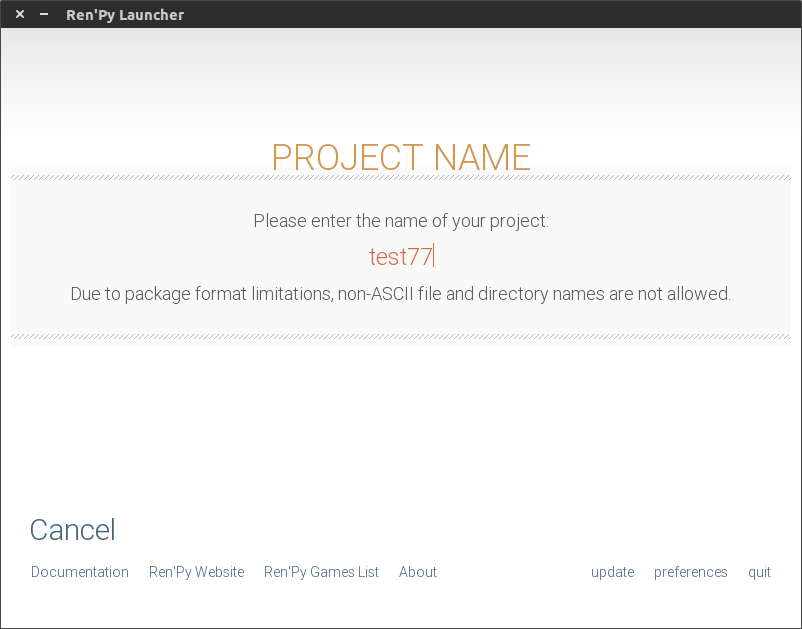Click the blank white area above Cancel
This screenshot has height=629, width=802.
[x=400, y=430]
